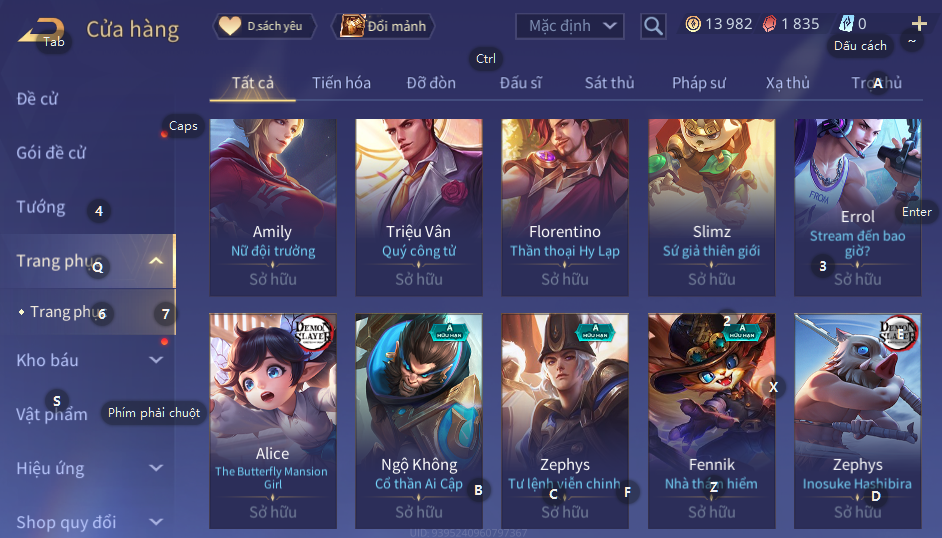942x538 pixels.
Task: Open the search magnifier icon
Action: click(653, 26)
